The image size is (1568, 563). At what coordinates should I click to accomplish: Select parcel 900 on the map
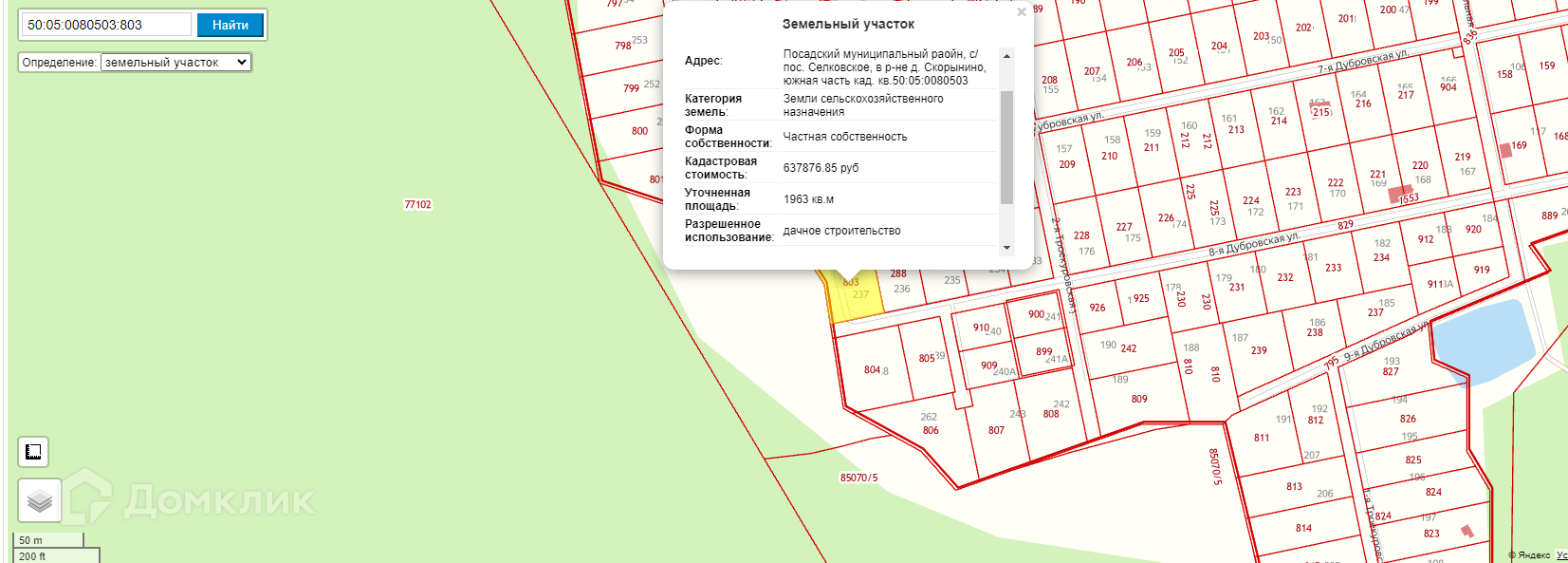pos(1035,315)
